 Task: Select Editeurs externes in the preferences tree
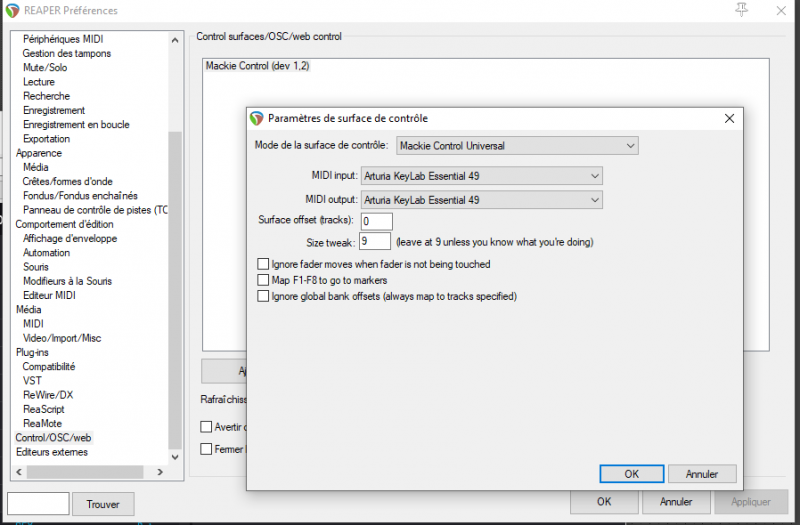click(x=51, y=452)
